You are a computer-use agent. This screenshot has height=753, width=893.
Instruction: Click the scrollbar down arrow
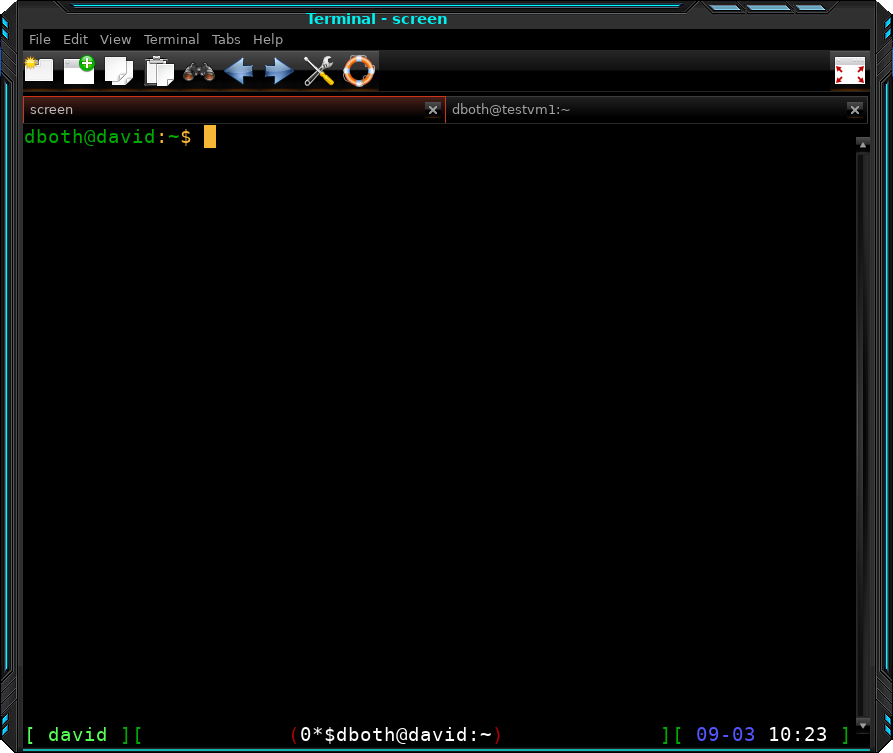[x=863, y=725]
